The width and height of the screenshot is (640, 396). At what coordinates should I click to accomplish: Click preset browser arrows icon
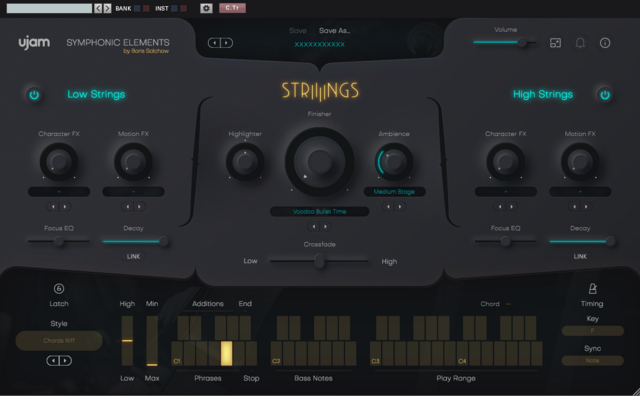(220, 43)
